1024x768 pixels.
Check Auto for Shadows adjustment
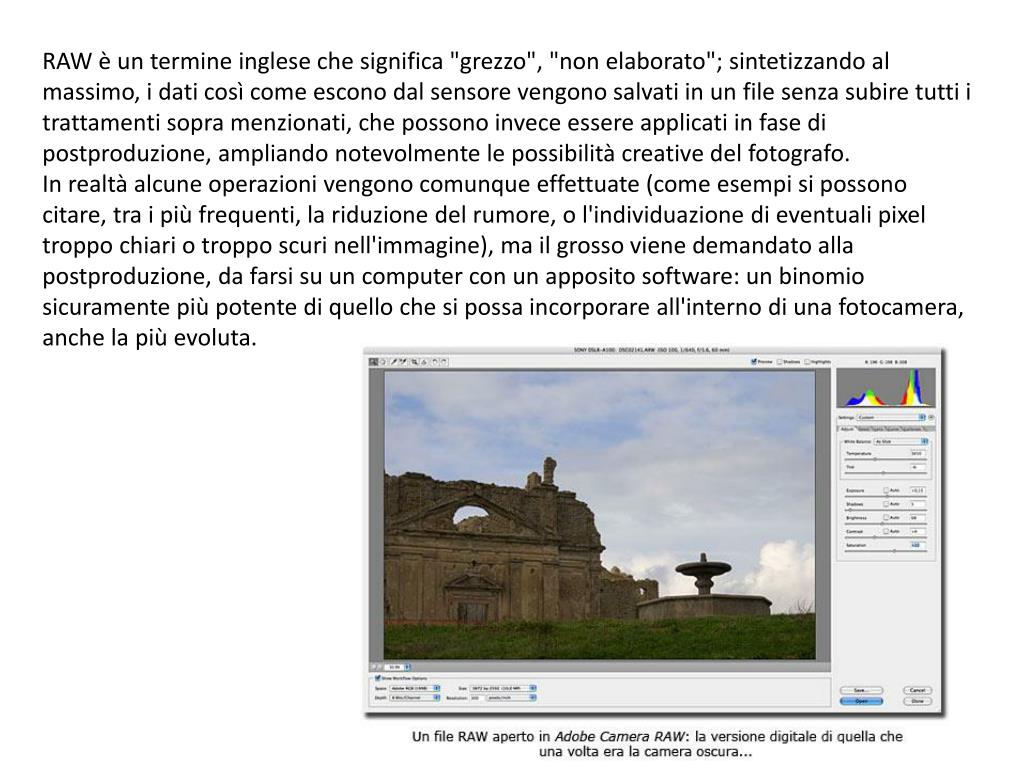(886, 504)
